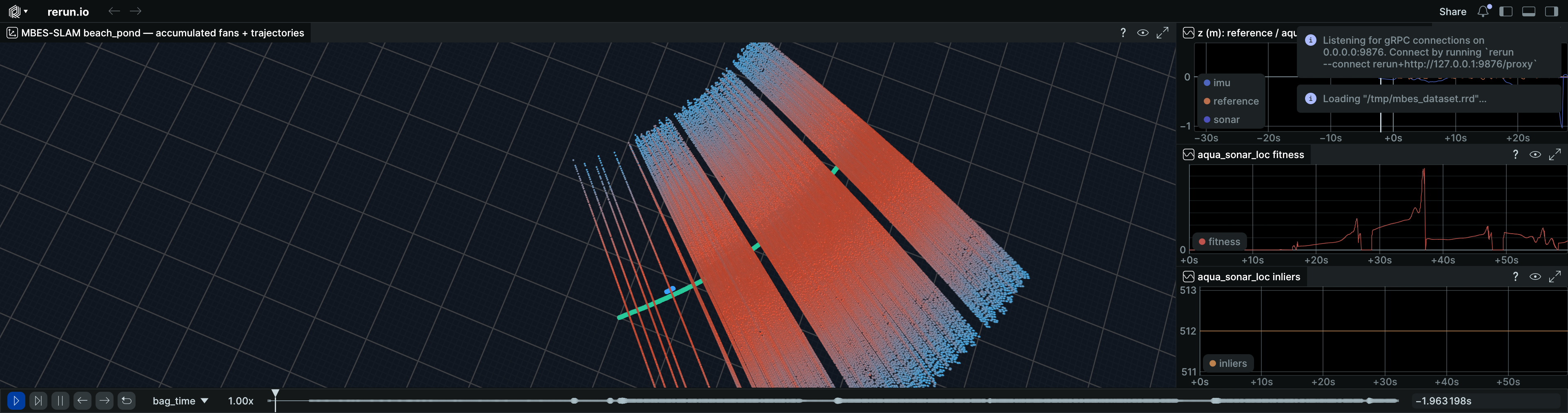
Task: Open help for the inliers plot
Action: click(1516, 277)
